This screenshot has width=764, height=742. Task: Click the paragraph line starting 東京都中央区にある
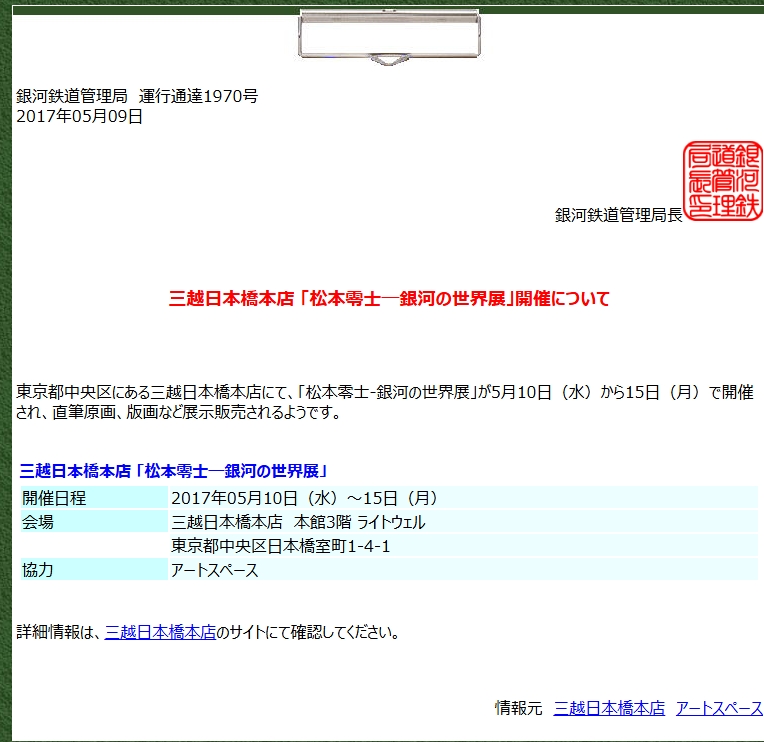(x=385, y=392)
